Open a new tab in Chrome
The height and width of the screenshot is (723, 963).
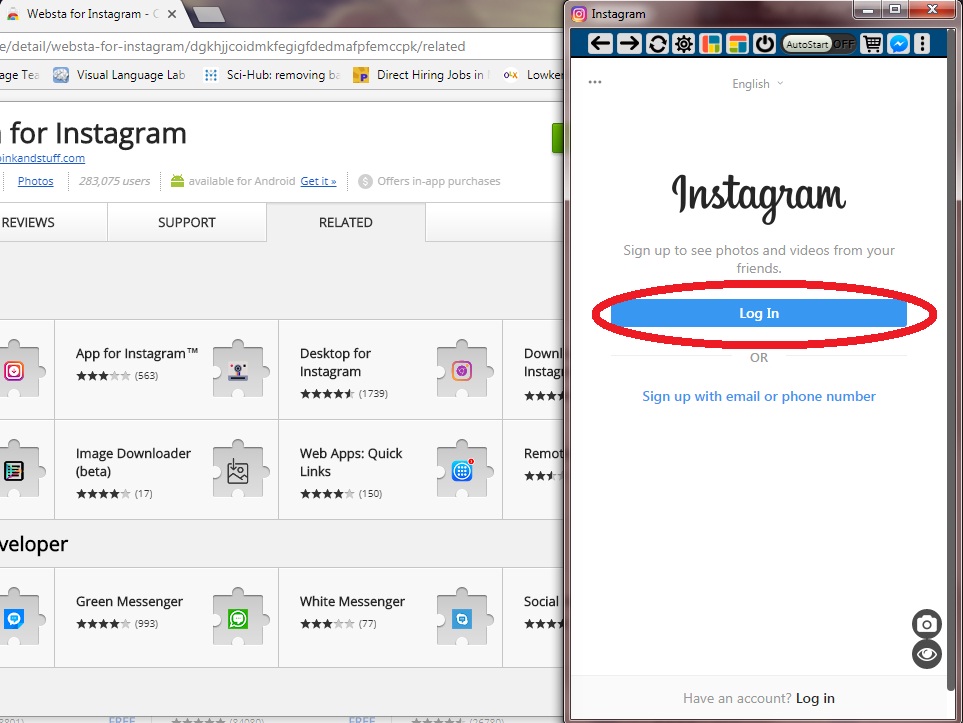pos(208,15)
